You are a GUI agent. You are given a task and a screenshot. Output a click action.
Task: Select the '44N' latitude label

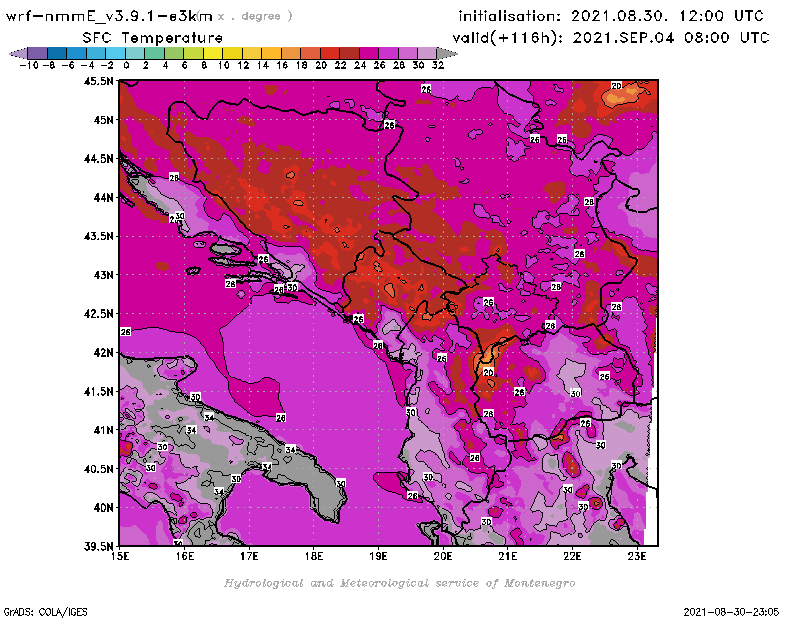pyautogui.click(x=104, y=197)
